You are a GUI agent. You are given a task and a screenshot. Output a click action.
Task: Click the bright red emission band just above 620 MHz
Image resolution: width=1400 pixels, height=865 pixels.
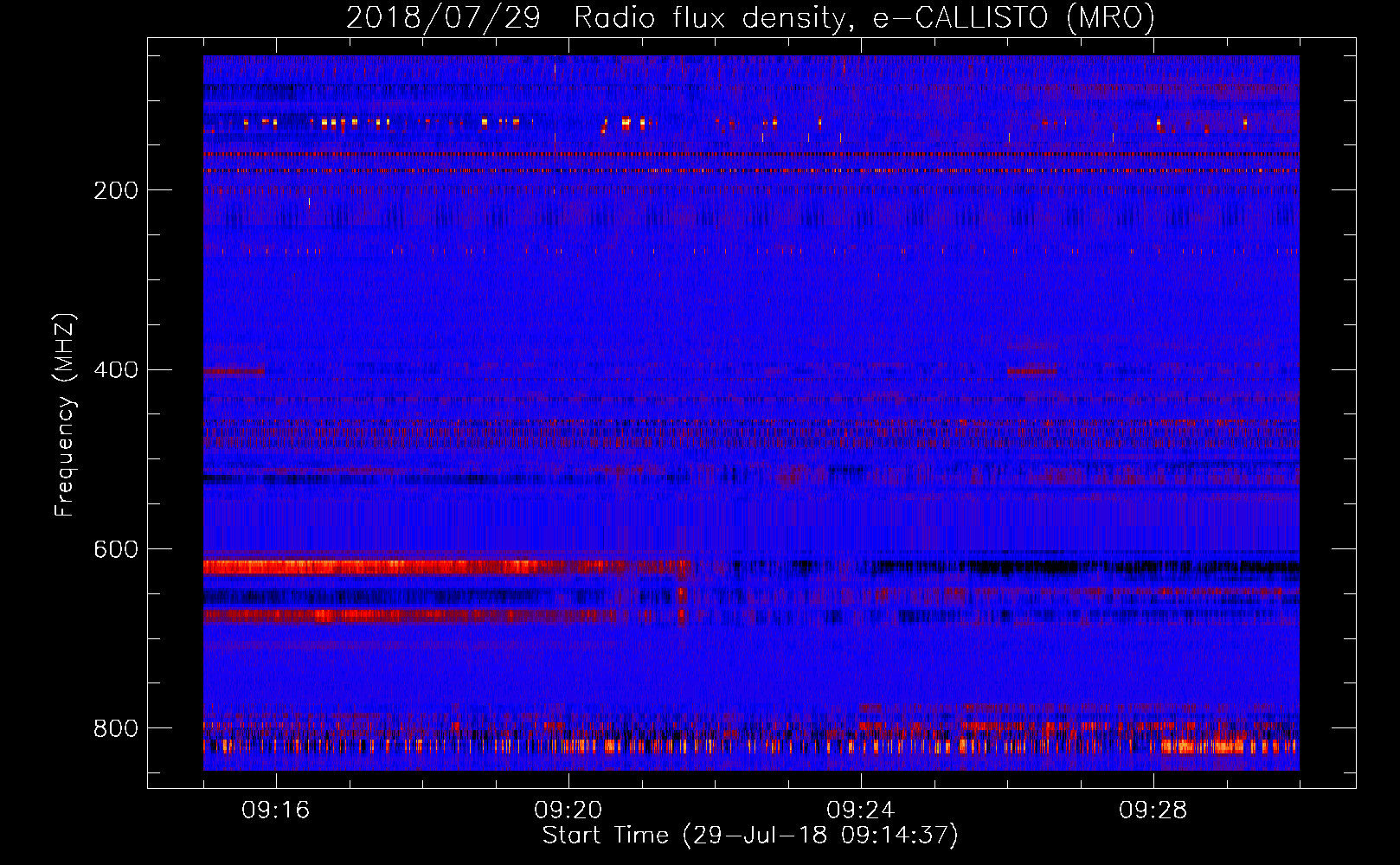point(447,567)
